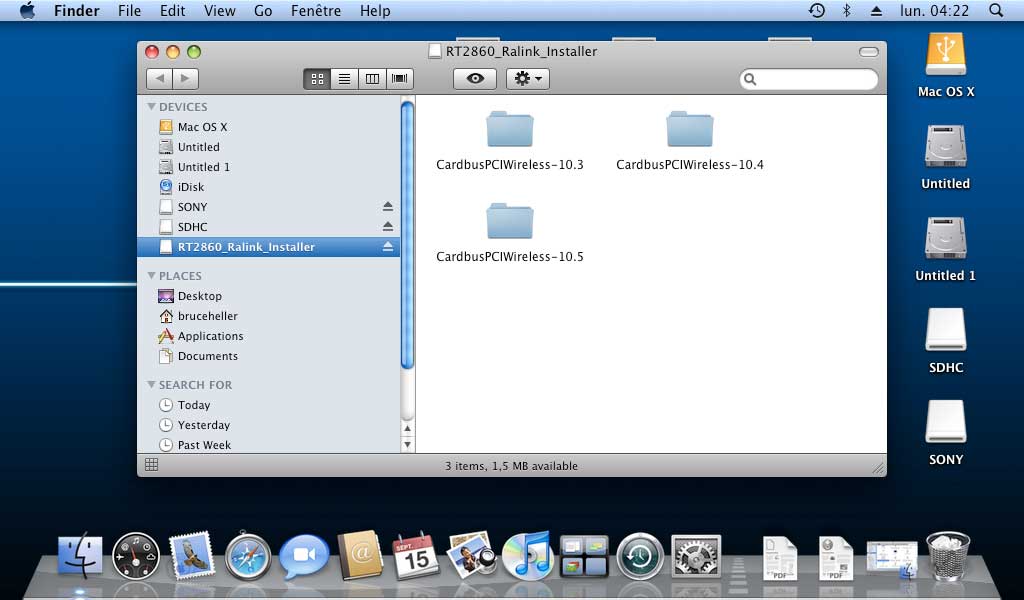The height and width of the screenshot is (600, 1024).
Task: Select Mac OS X drive on desktop
Action: click(x=946, y=66)
